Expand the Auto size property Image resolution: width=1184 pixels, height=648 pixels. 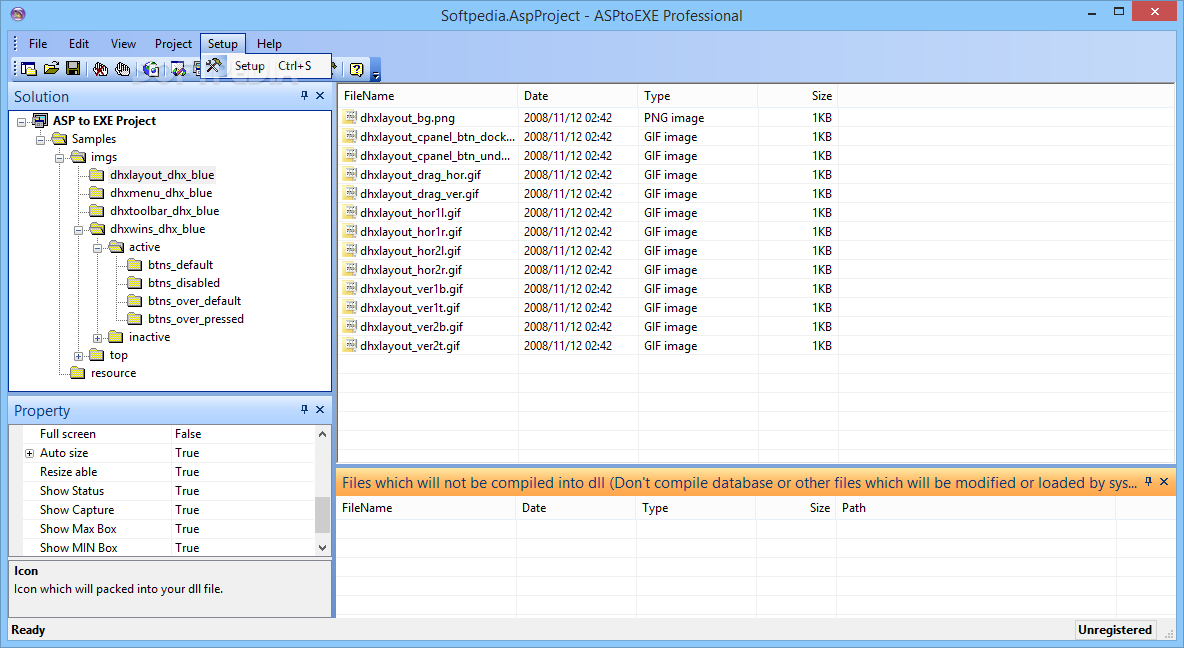tap(29, 453)
